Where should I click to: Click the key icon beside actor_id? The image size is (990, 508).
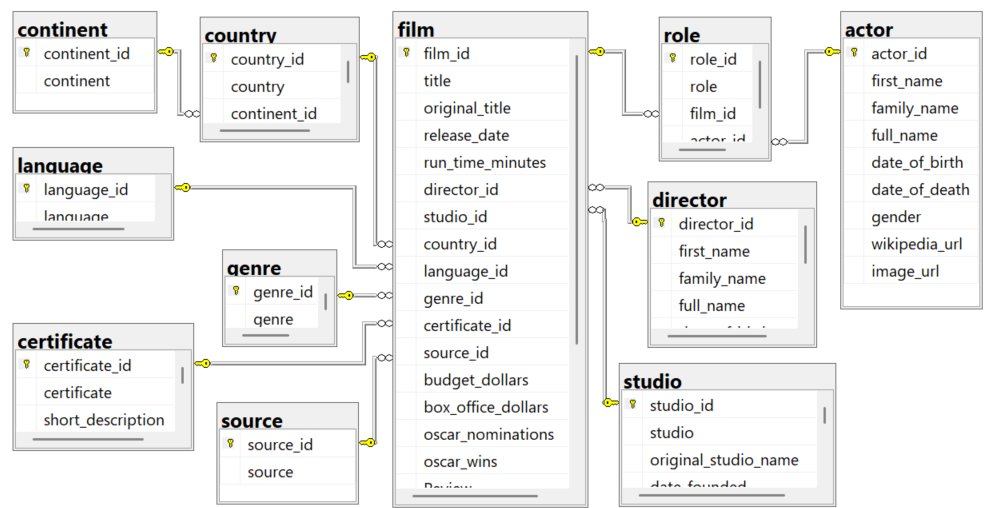(x=854, y=52)
